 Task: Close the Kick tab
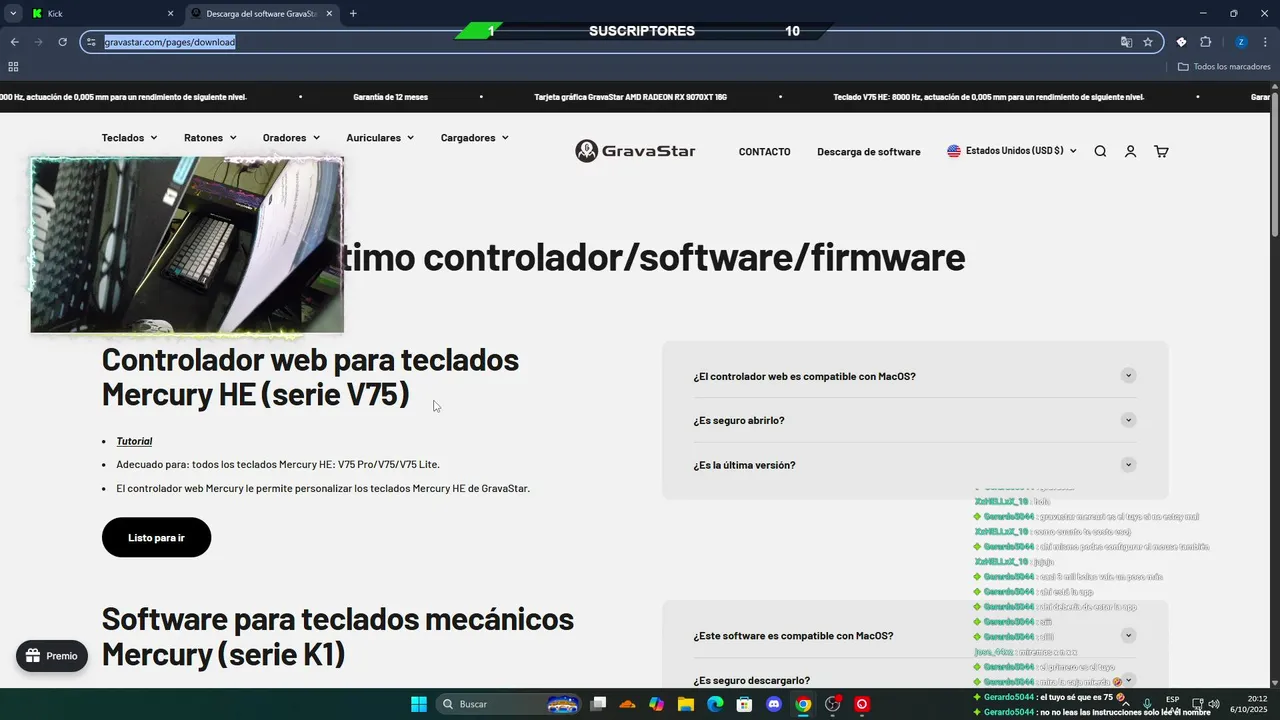tap(170, 14)
